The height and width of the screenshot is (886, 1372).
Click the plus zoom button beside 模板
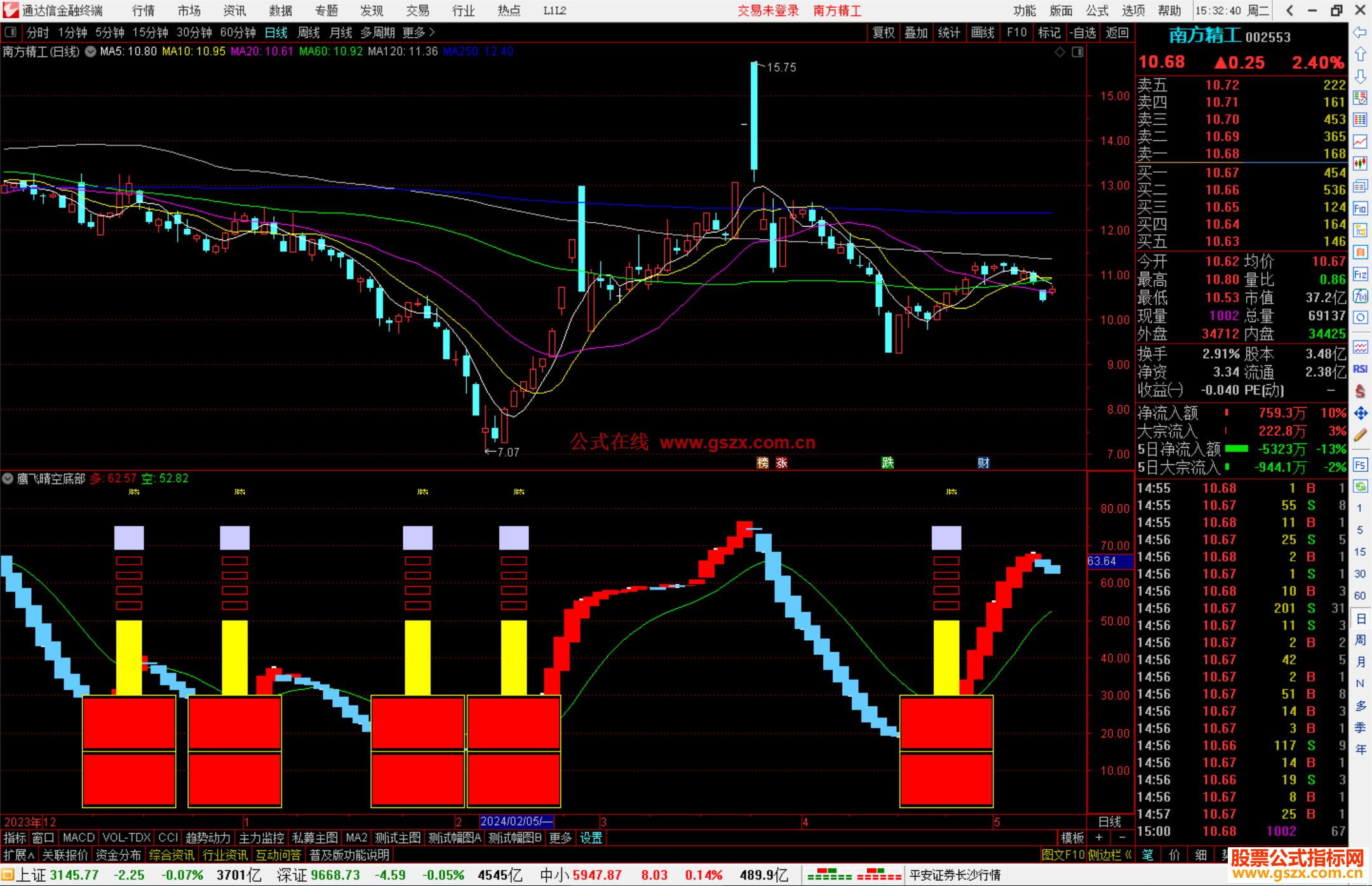click(x=1099, y=838)
